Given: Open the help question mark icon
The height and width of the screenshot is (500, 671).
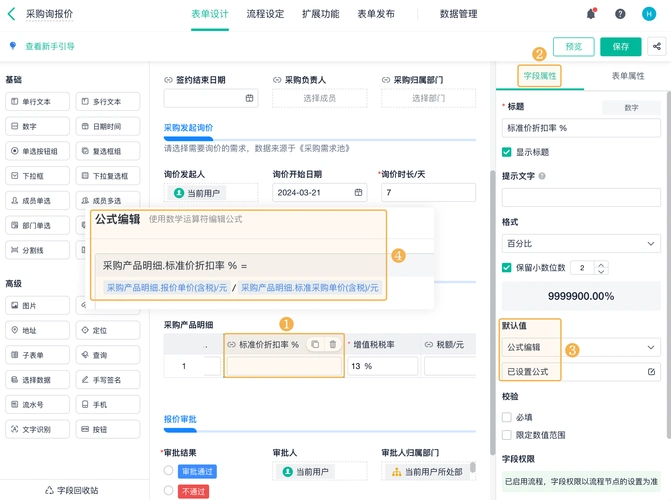Looking at the screenshot, I should point(620,14).
